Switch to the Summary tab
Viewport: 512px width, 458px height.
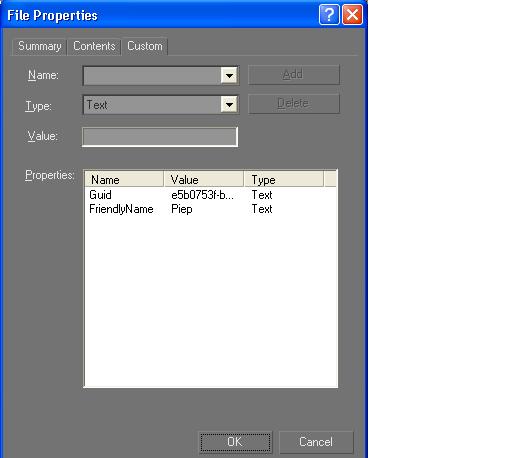(x=40, y=46)
